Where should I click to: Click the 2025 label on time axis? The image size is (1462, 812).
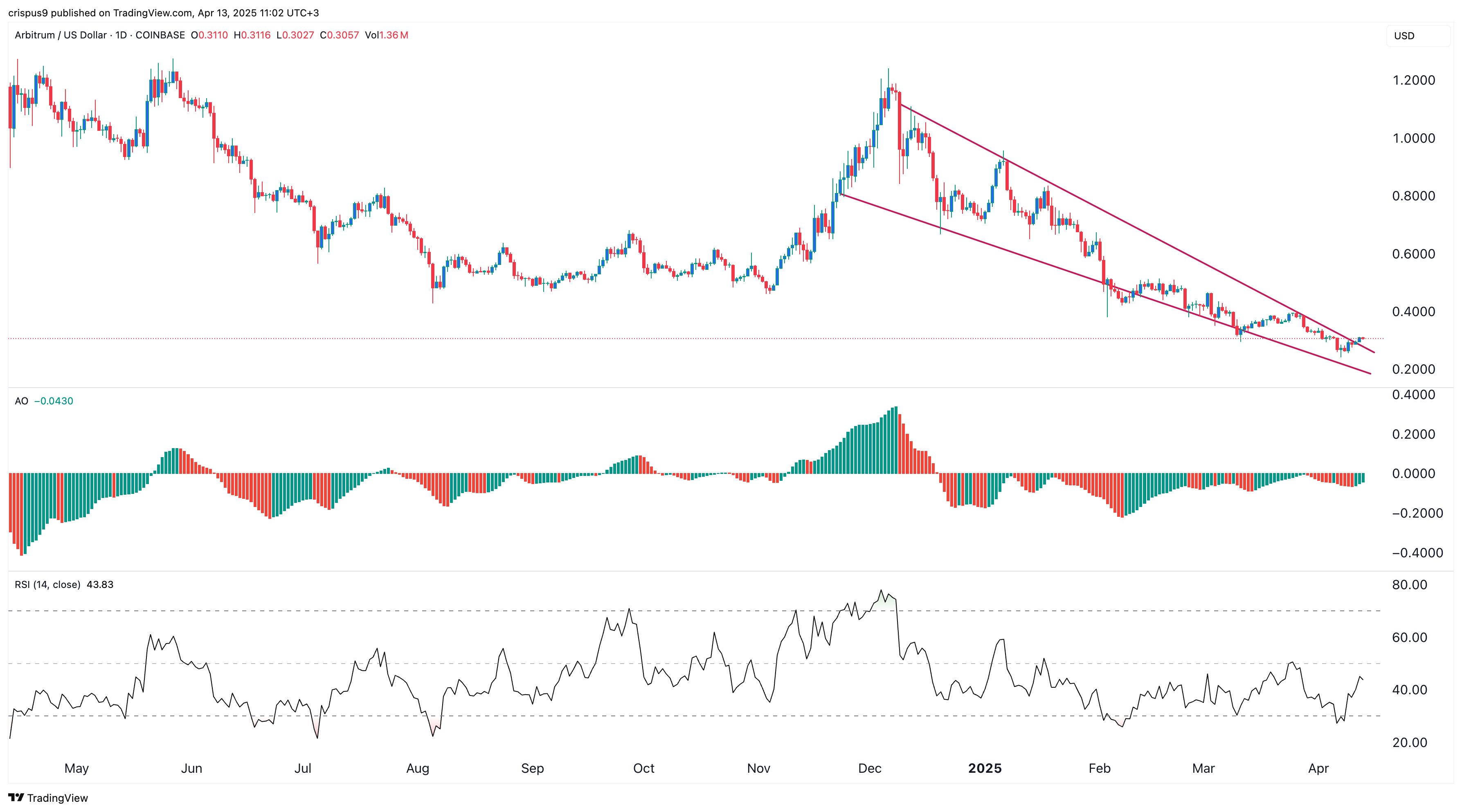(985, 768)
